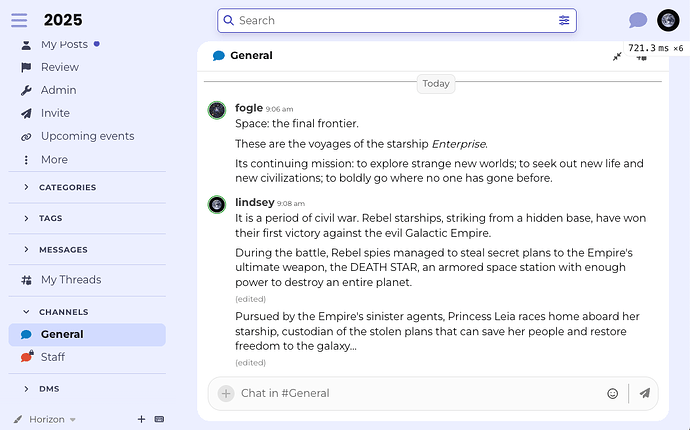Screen dimensions: 690x430
Task: Click the More vertical dots icon
Action: [x=26, y=160]
